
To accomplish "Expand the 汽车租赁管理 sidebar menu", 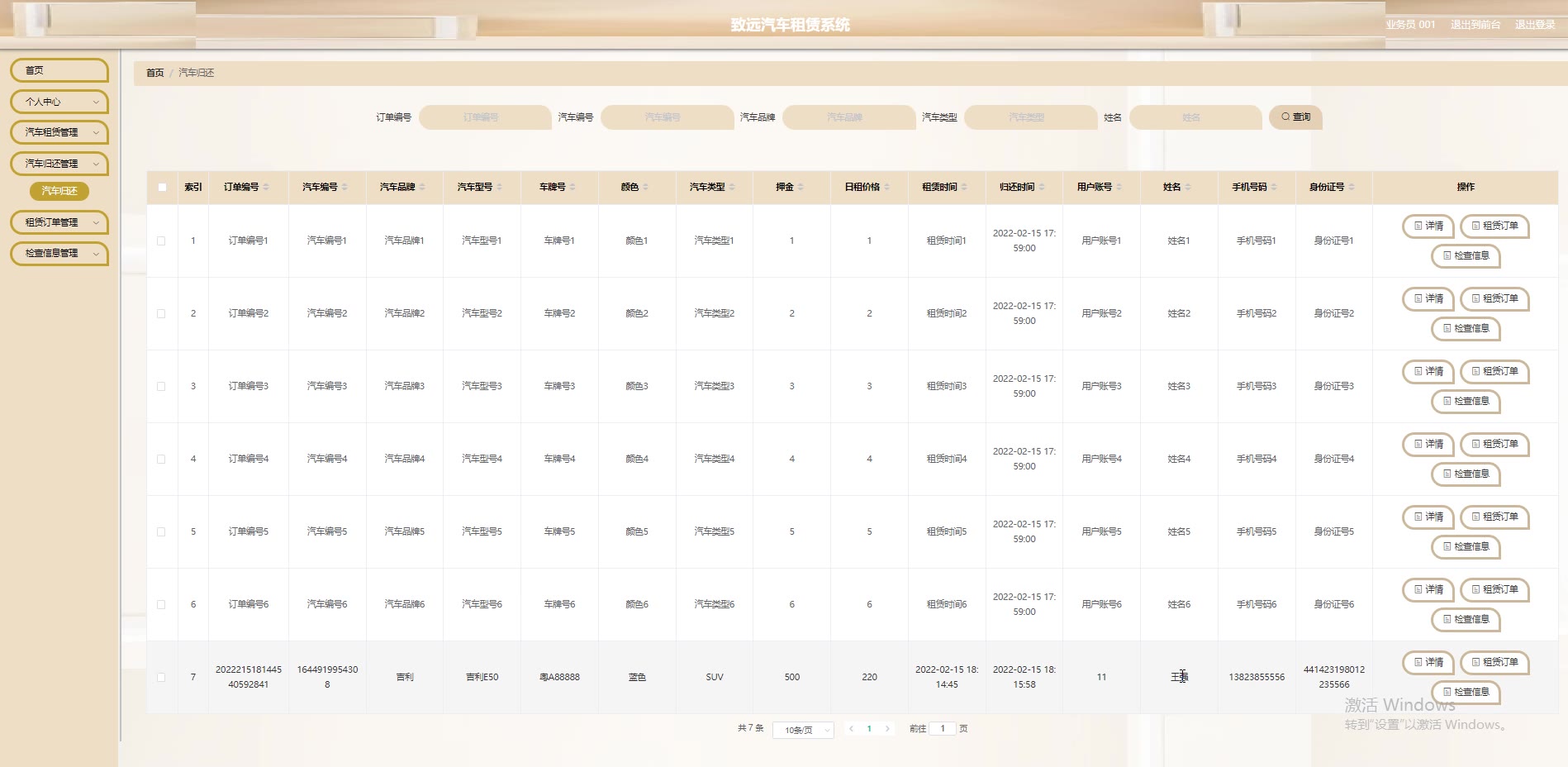I will pos(59,132).
